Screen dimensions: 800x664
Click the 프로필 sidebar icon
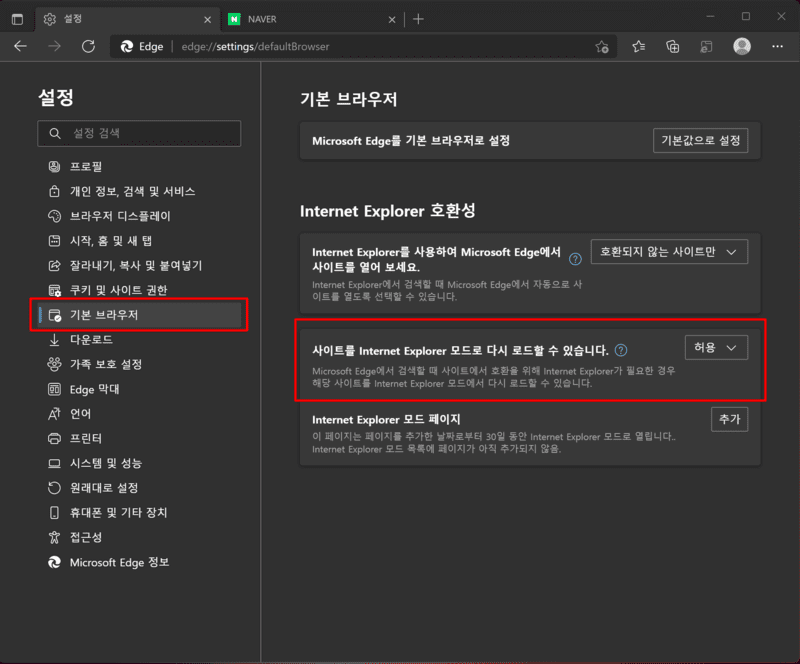click(x=54, y=166)
